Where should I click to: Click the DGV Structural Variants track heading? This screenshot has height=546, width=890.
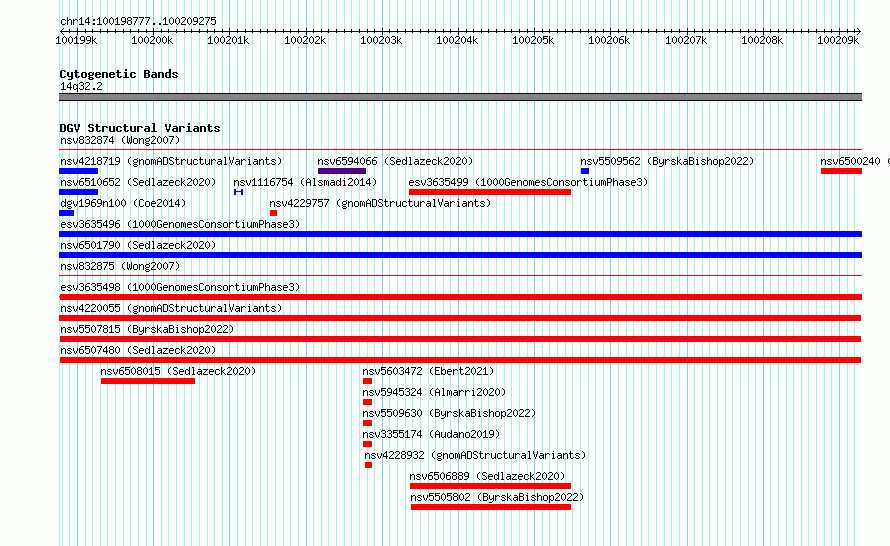coord(140,128)
